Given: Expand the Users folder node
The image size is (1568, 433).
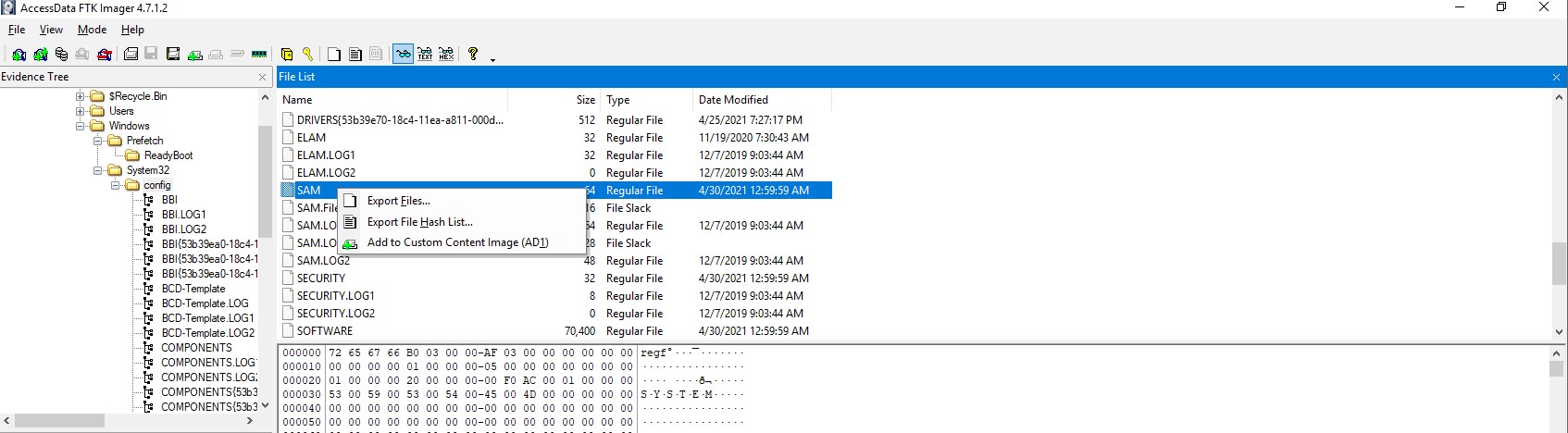Looking at the screenshot, I should [x=81, y=111].
